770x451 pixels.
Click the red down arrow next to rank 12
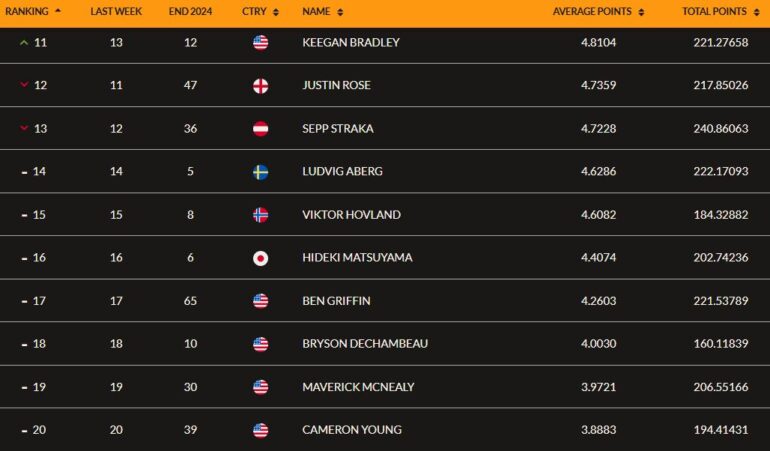click(x=24, y=85)
